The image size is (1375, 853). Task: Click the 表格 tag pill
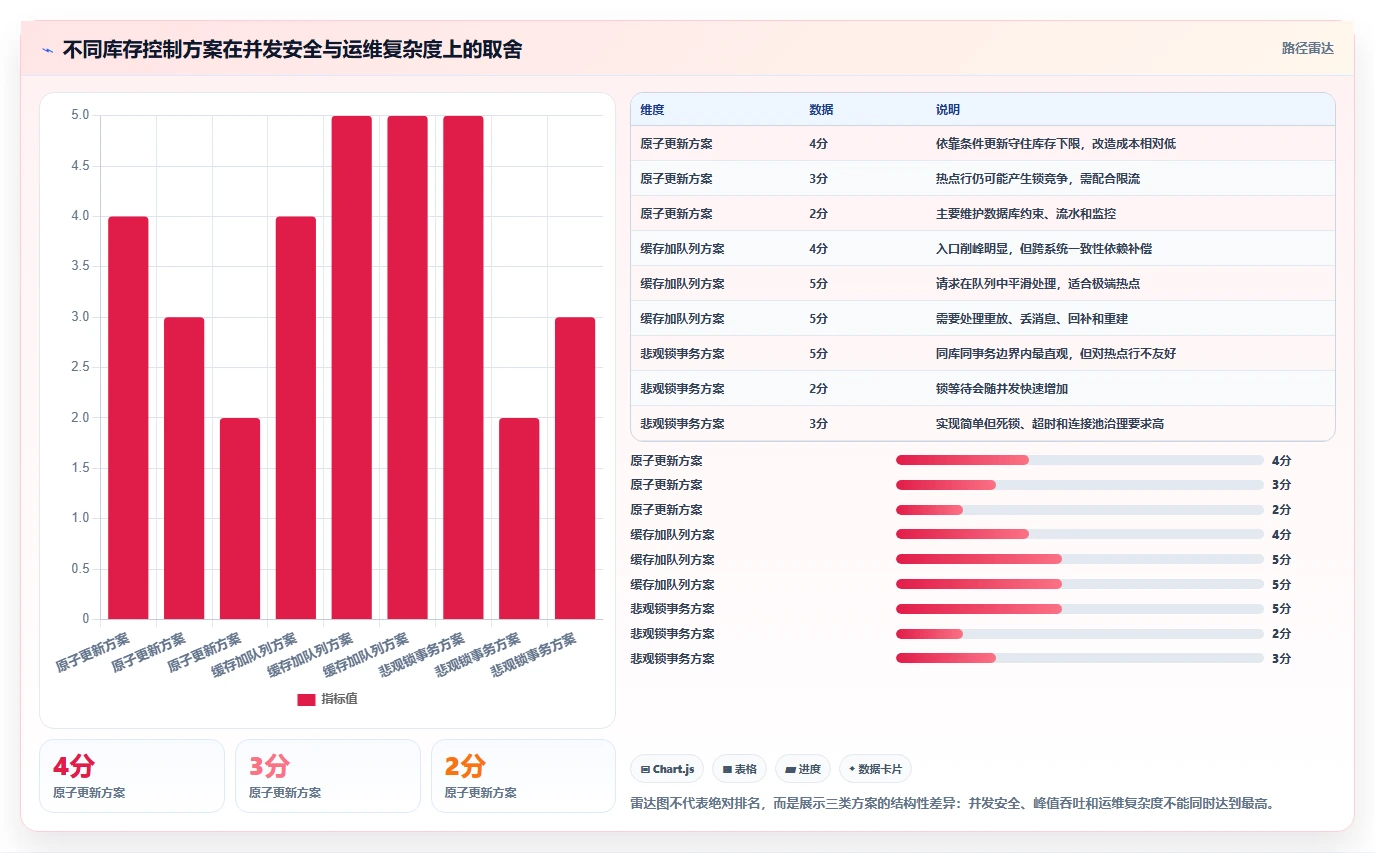739,769
